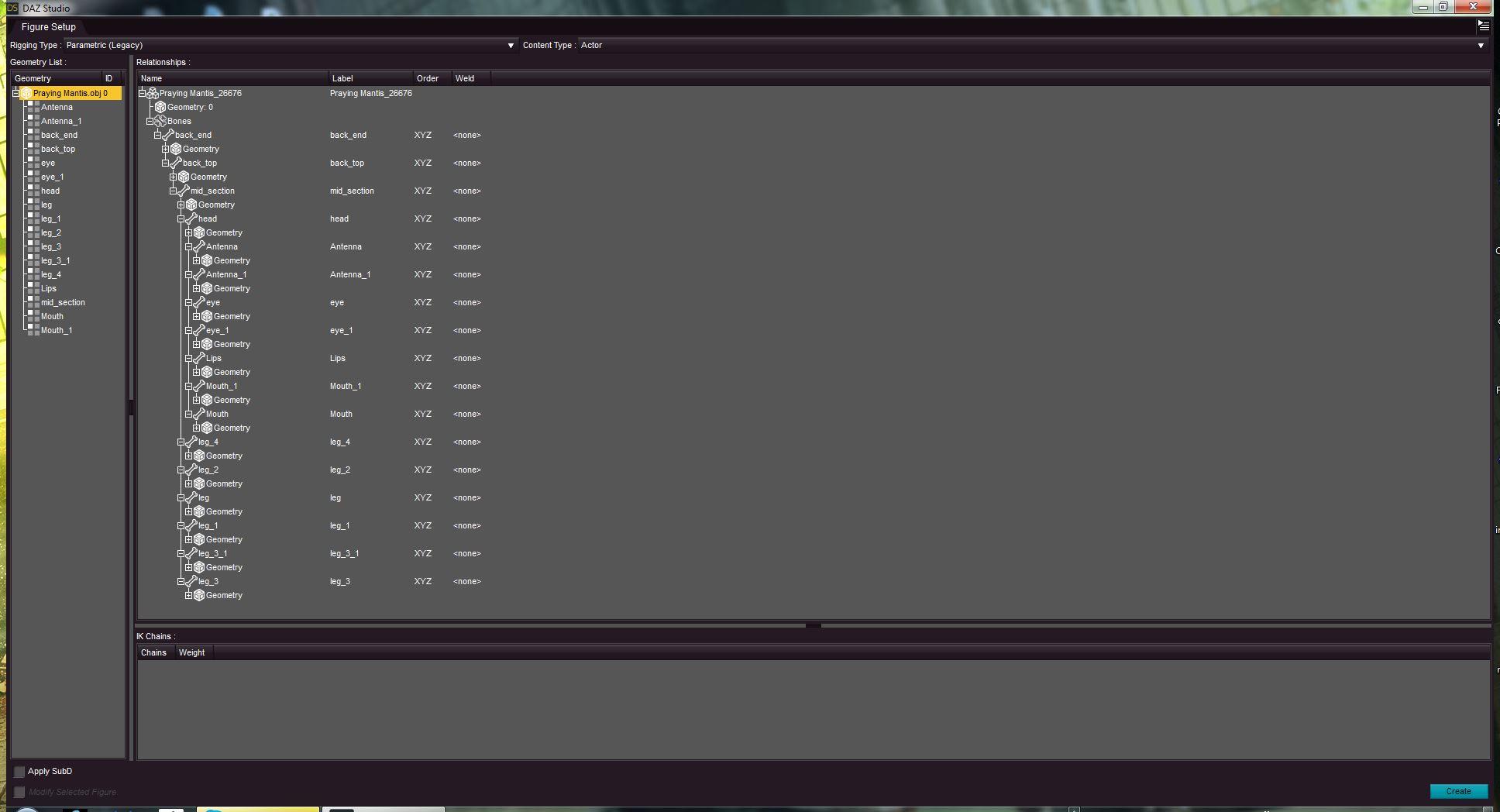Select leg_3_1 in the Geometry List

coord(56,260)
